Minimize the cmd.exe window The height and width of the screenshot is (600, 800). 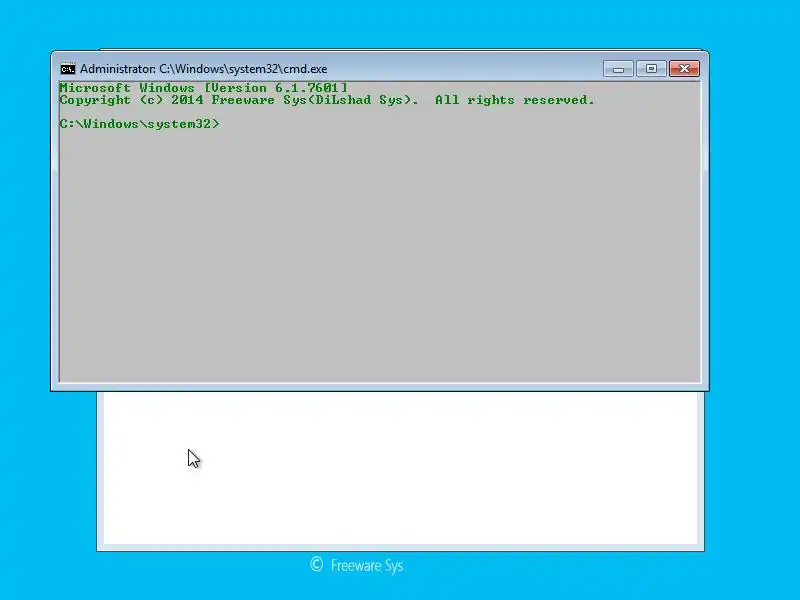click(618, 69)
